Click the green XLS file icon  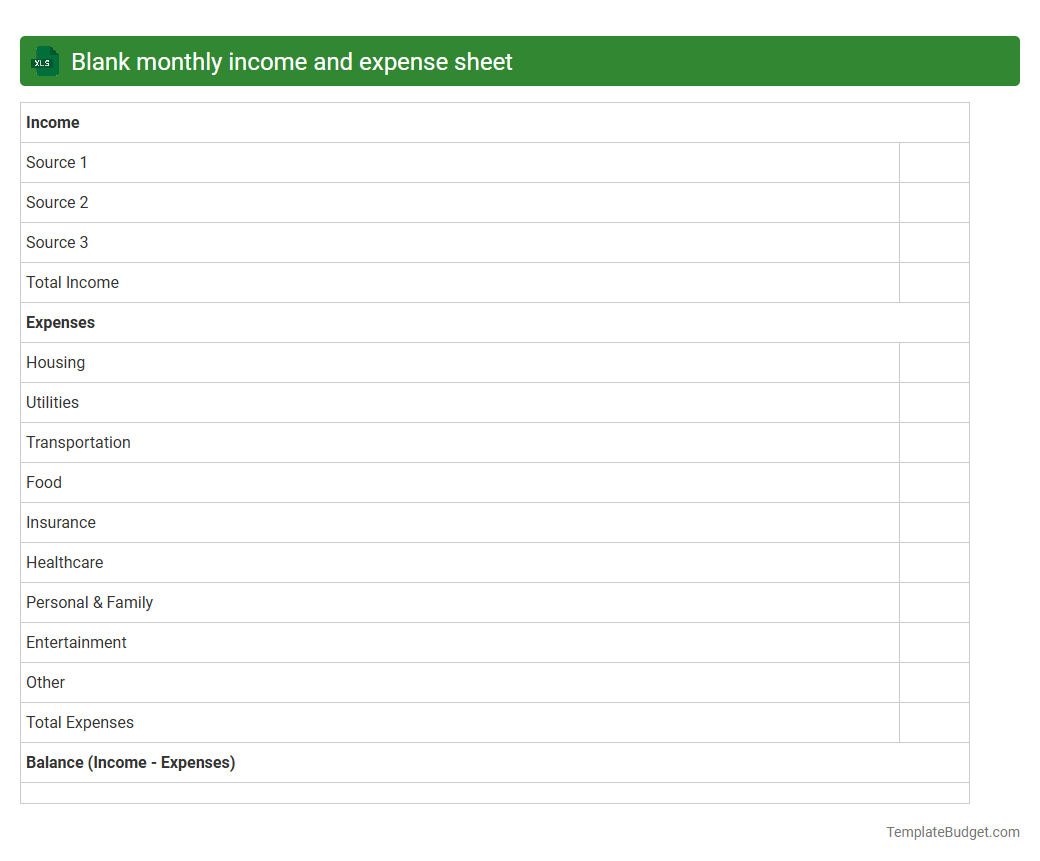coord(44,61)
